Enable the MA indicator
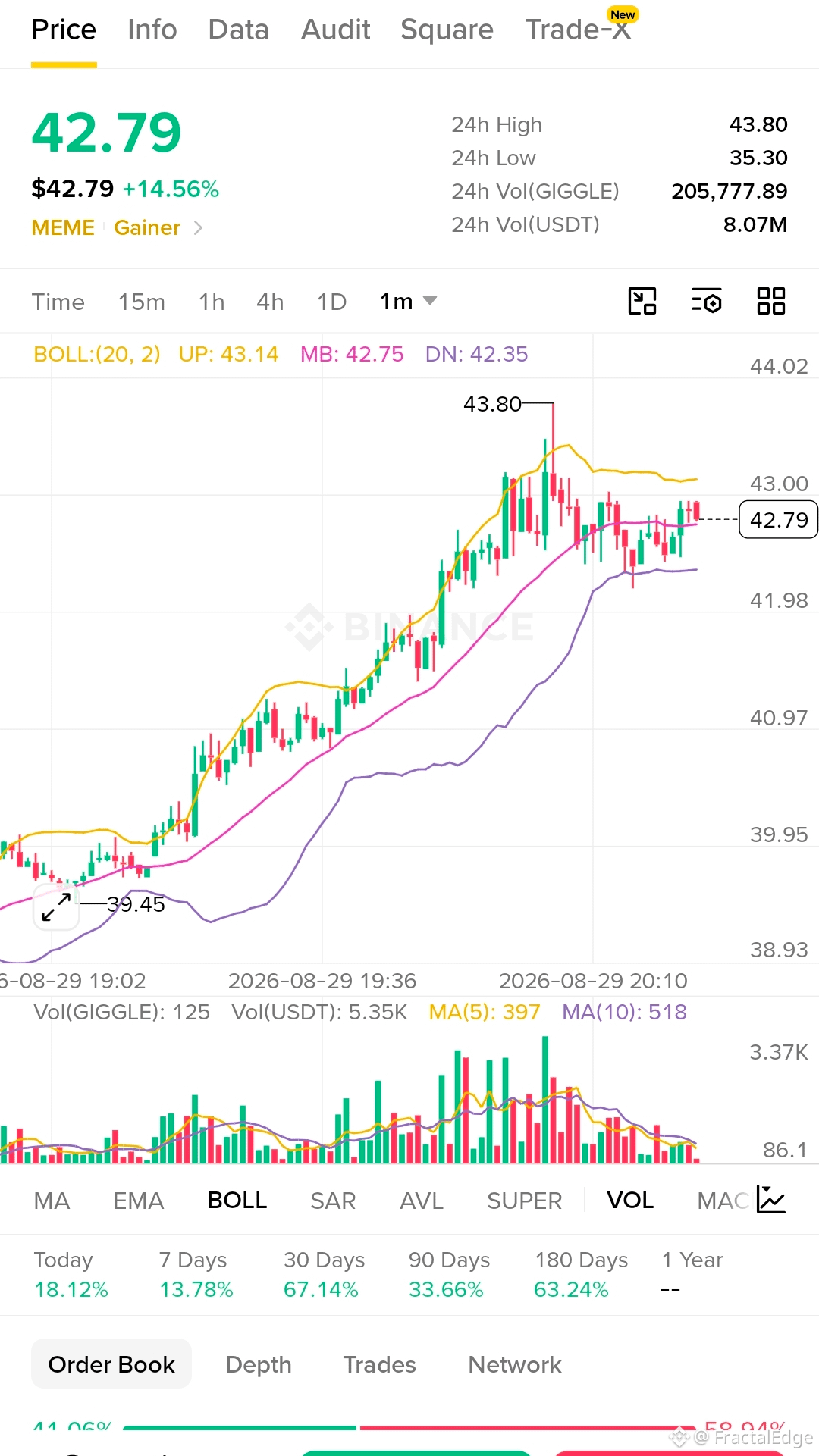819x1456 pixels. coord(52,1201)
